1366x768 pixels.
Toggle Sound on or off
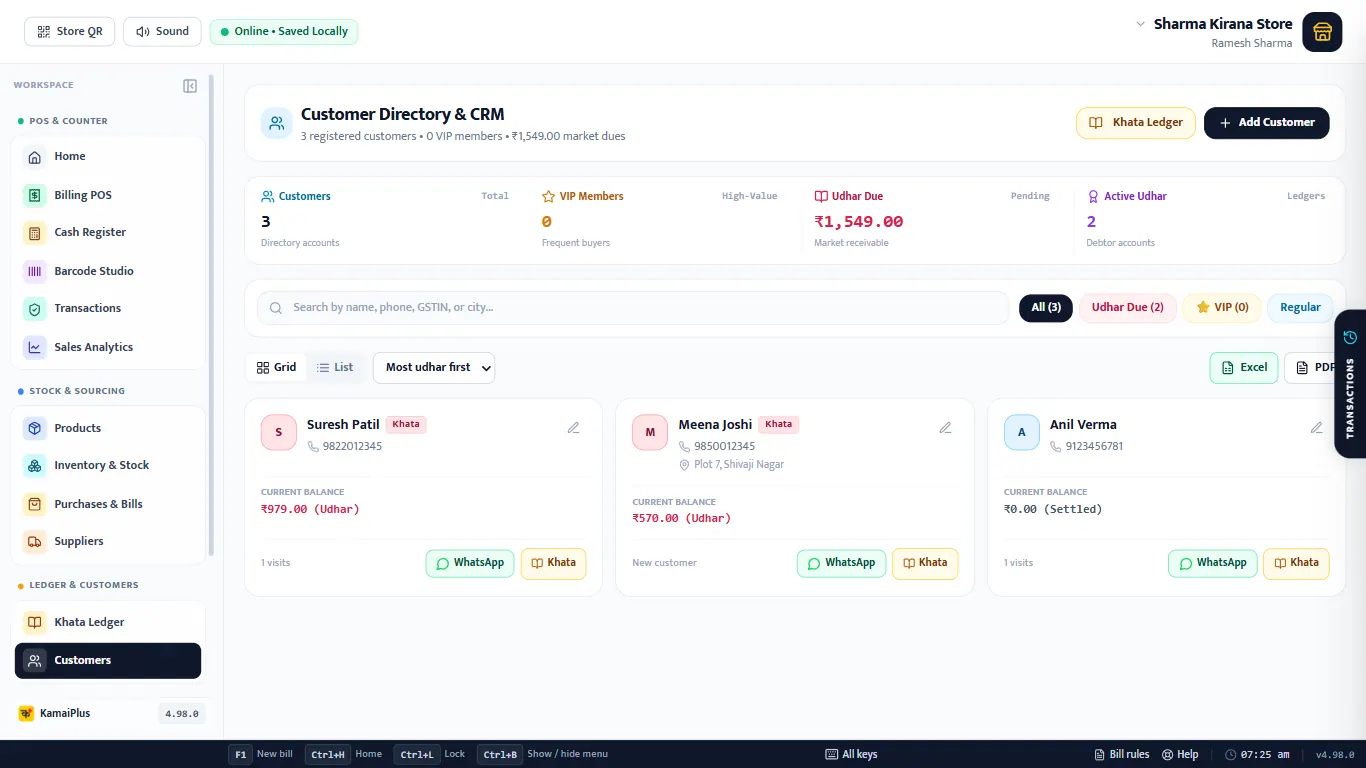[x=162, y=32]
